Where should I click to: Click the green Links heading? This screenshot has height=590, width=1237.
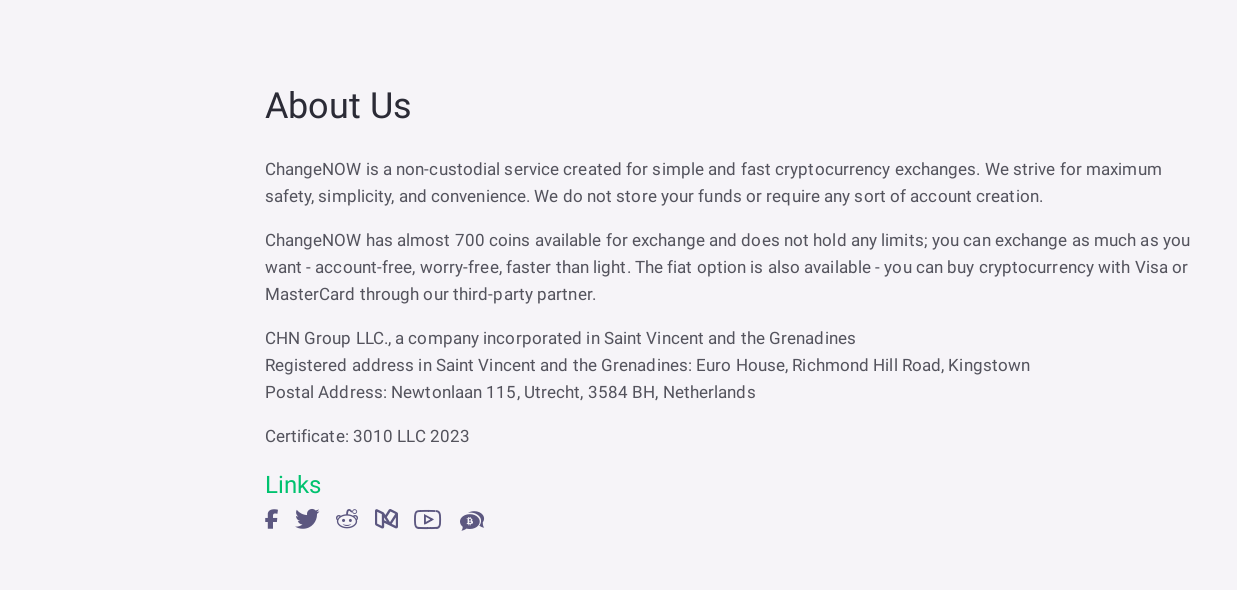point(293,485)
